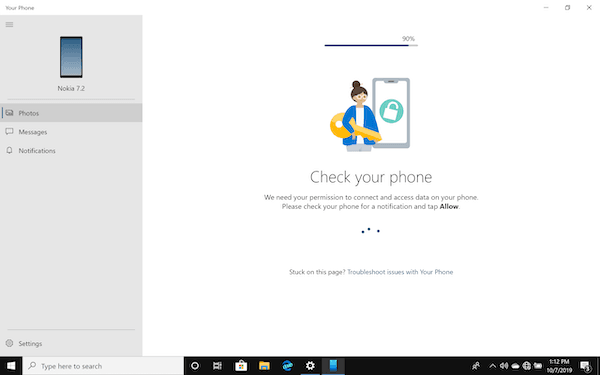Click the Check your phone heading
The height and width of the screenshot is (375, 600).
(x=371, y=177)
